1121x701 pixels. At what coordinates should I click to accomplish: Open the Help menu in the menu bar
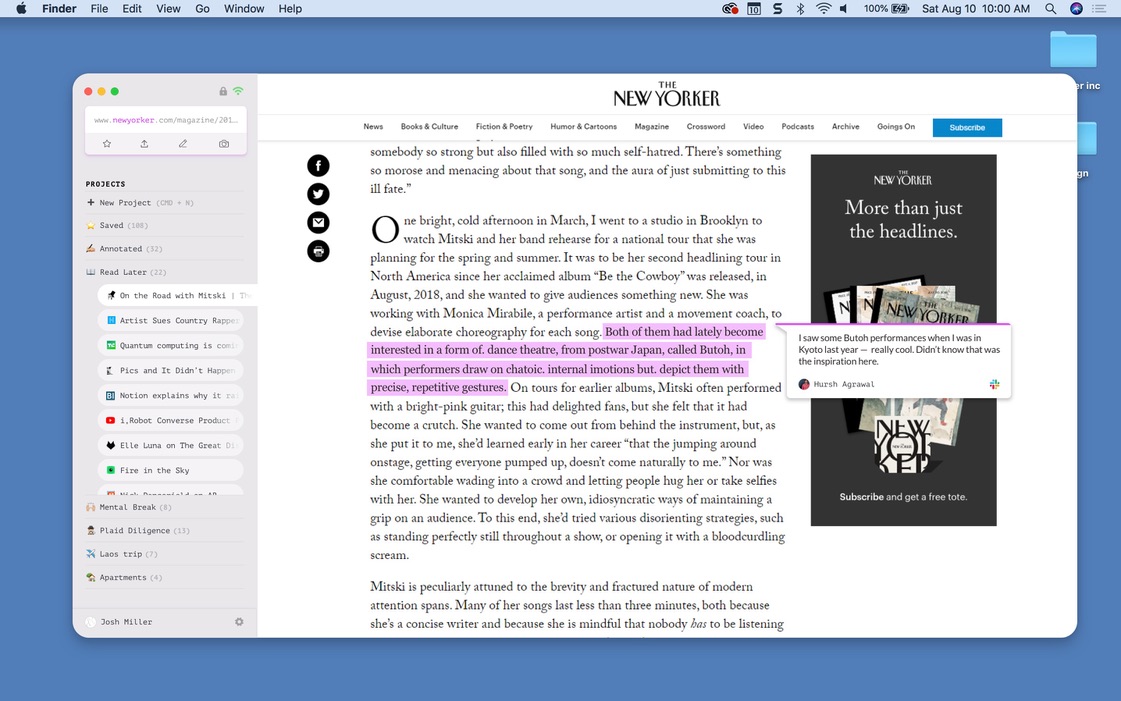click(290, 9)
